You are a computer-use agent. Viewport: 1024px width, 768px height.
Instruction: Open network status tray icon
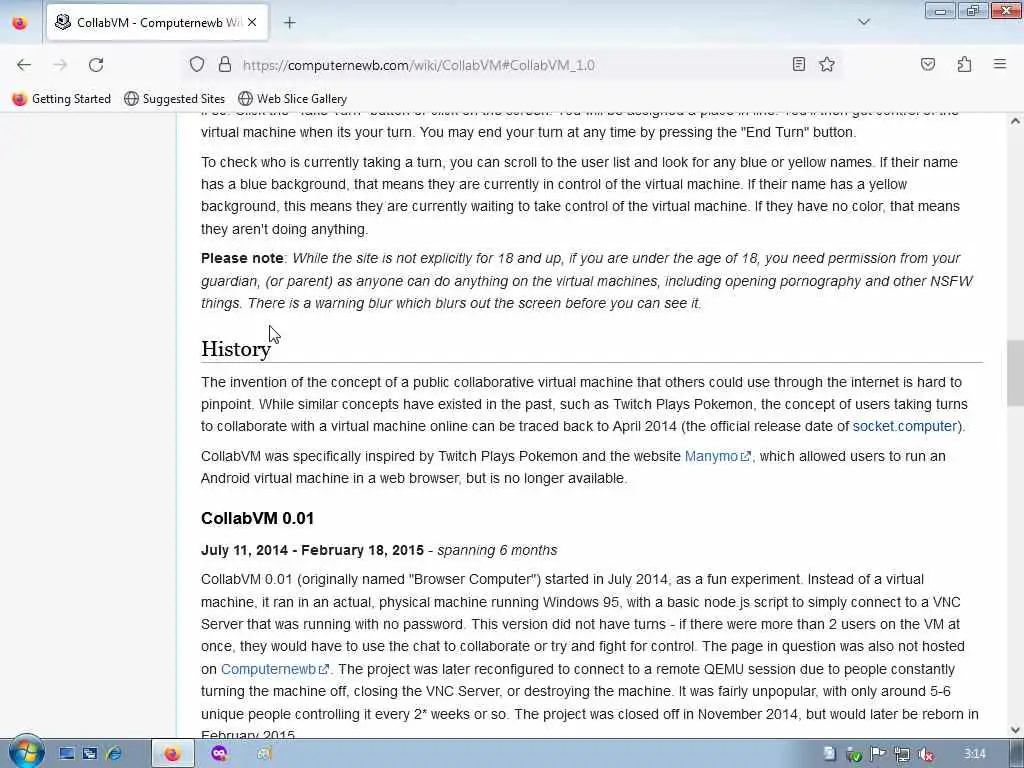click(902, 754)
